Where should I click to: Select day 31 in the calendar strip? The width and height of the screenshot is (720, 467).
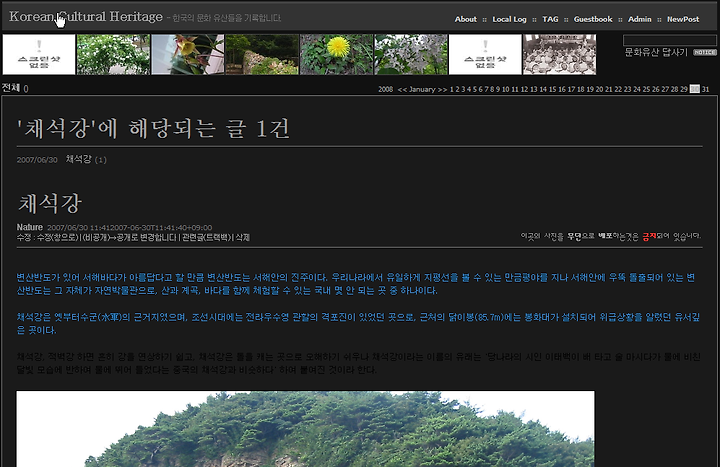[x=705, y=89]
